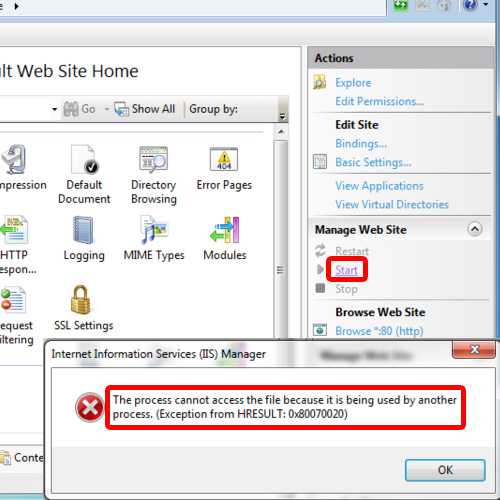Open the help icon dropdown arrow
Viewport: 500px width, 500px height.
coord(486,5)
